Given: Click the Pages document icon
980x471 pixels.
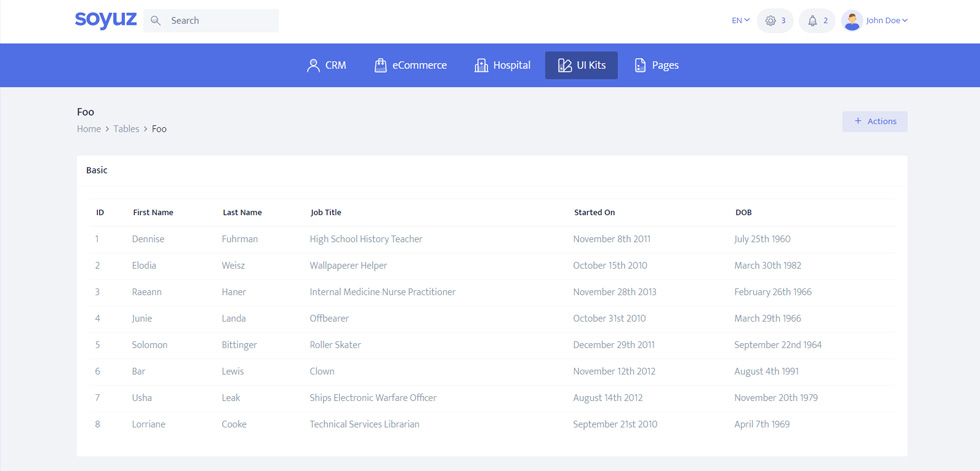Looking at the screenshot, I should pos(640,65).
